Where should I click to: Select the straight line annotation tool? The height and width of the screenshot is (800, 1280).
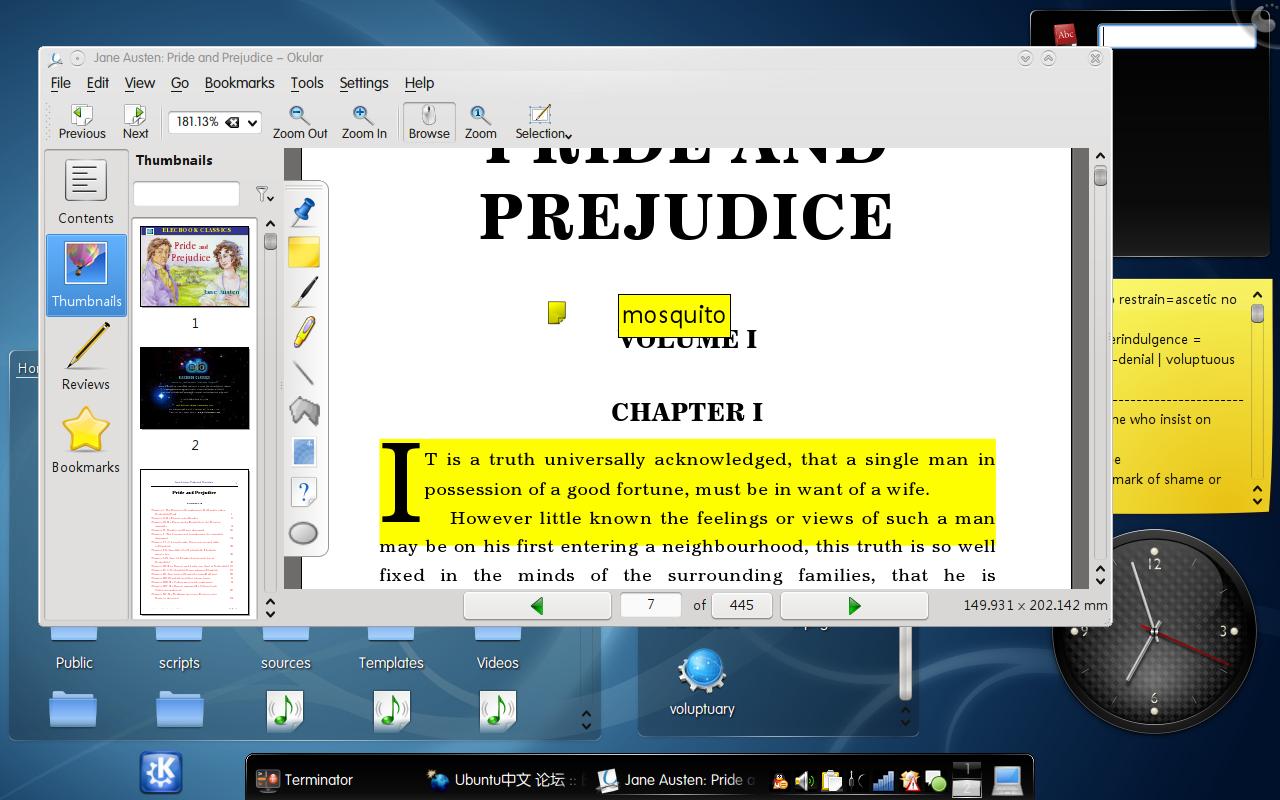point(304,372)
